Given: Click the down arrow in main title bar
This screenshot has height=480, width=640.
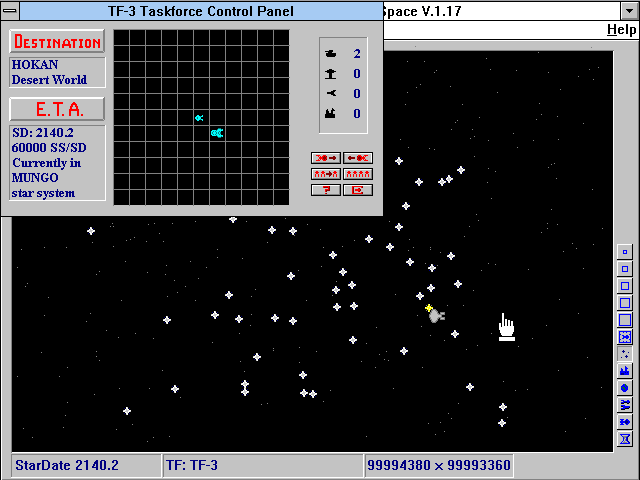Looking at the screenshot, I should pos(629,11).
